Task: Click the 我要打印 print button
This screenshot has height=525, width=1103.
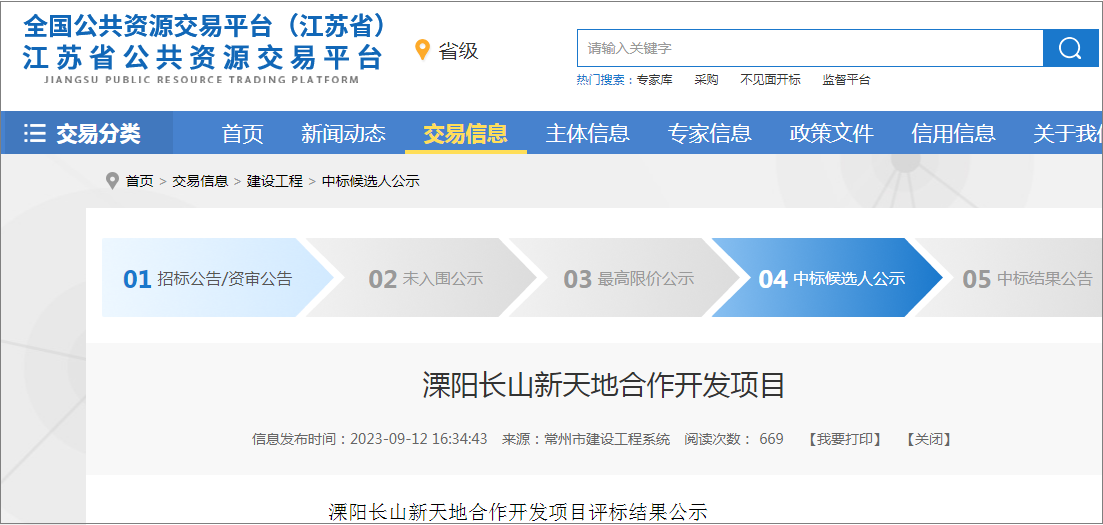Action: (x=844, y=439)
